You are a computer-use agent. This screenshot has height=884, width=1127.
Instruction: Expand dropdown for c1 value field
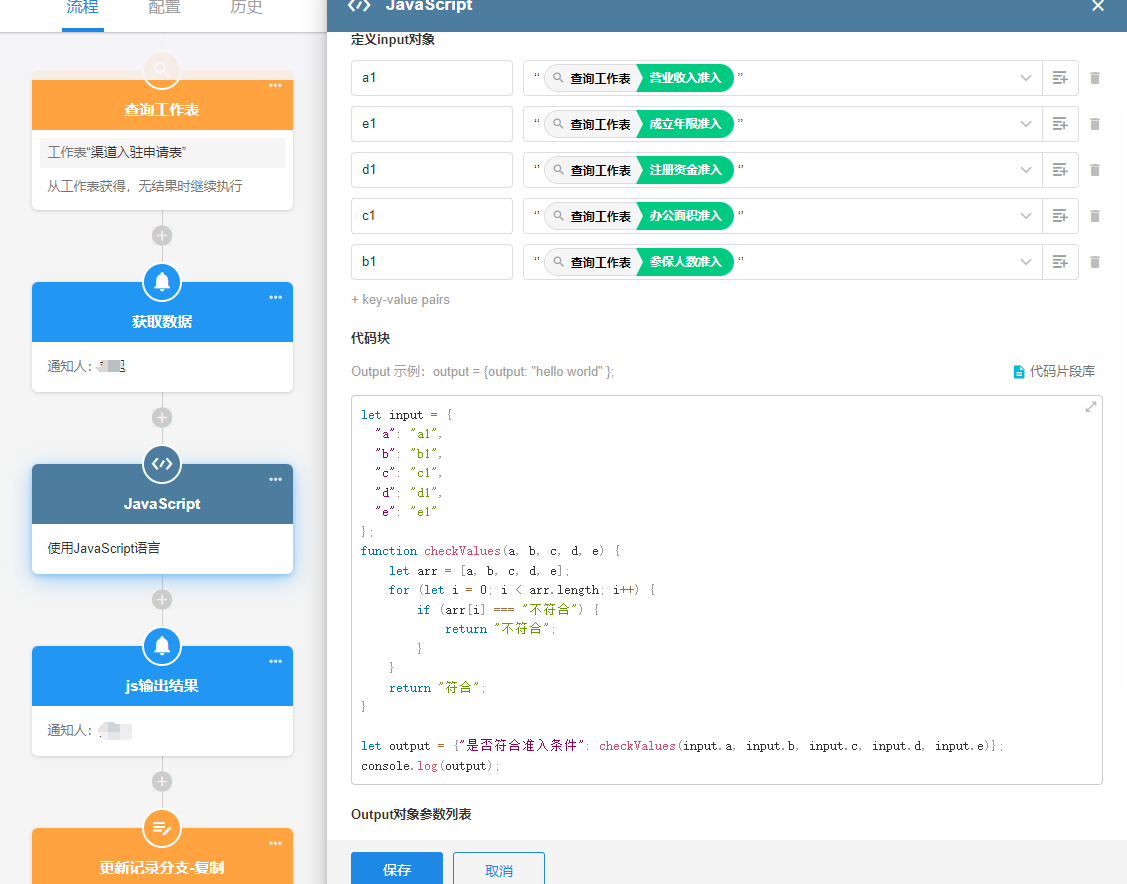click(x=1026, y=216)
